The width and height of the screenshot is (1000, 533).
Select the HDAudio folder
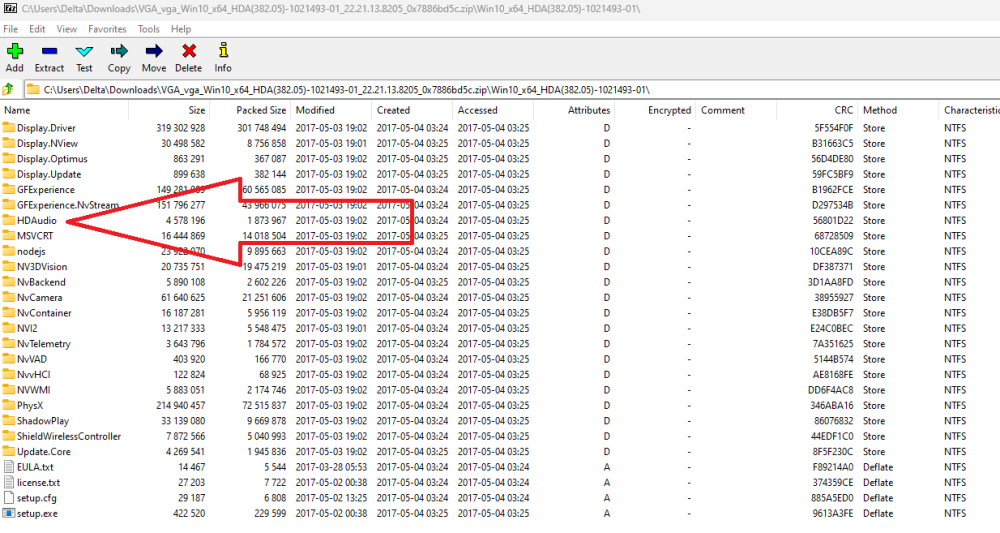36,220
